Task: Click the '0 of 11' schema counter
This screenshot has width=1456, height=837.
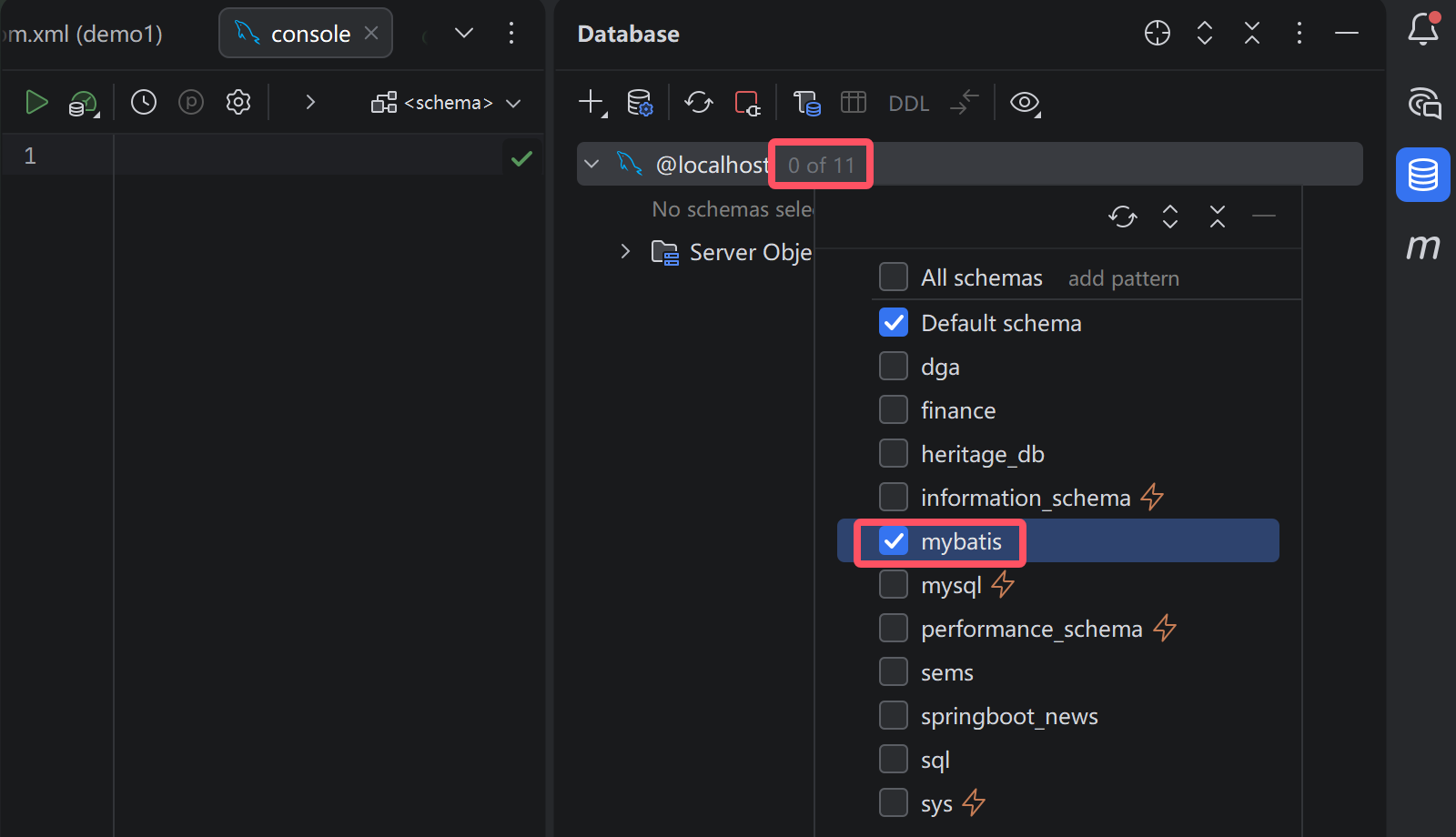Action: (x=821, y=165)
